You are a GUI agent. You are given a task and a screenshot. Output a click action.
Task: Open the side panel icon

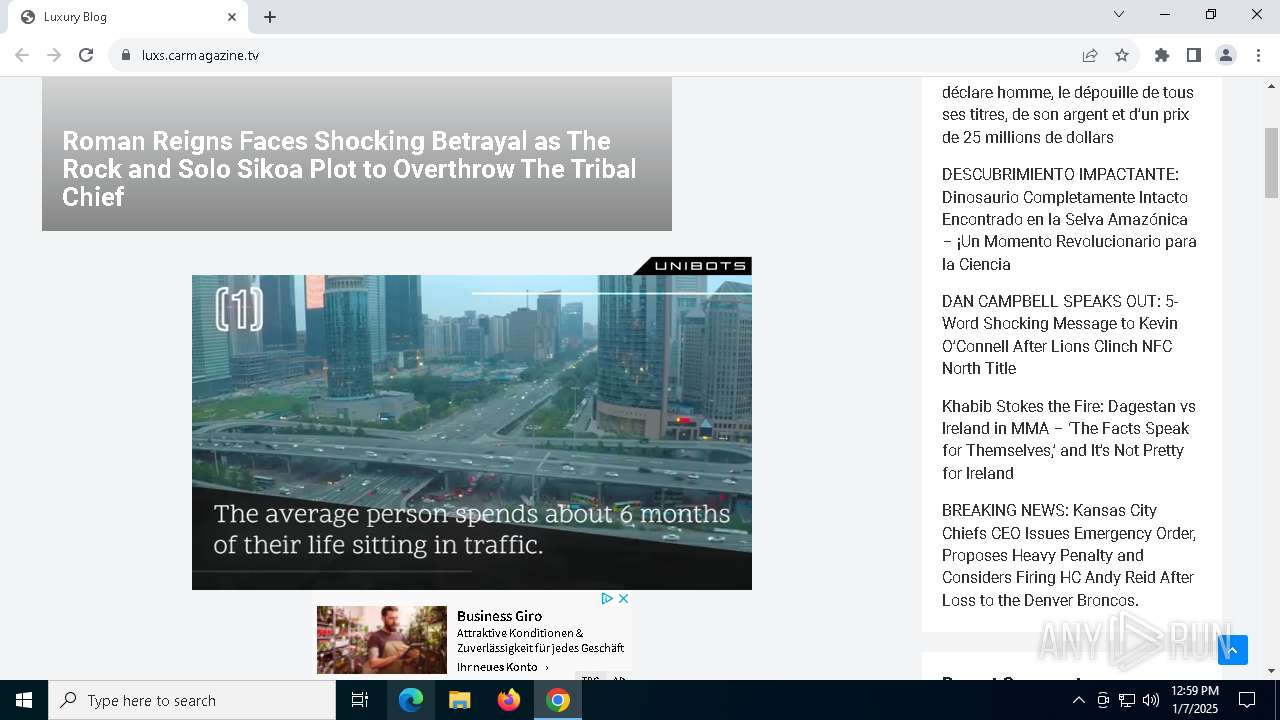coord(1194,55)
